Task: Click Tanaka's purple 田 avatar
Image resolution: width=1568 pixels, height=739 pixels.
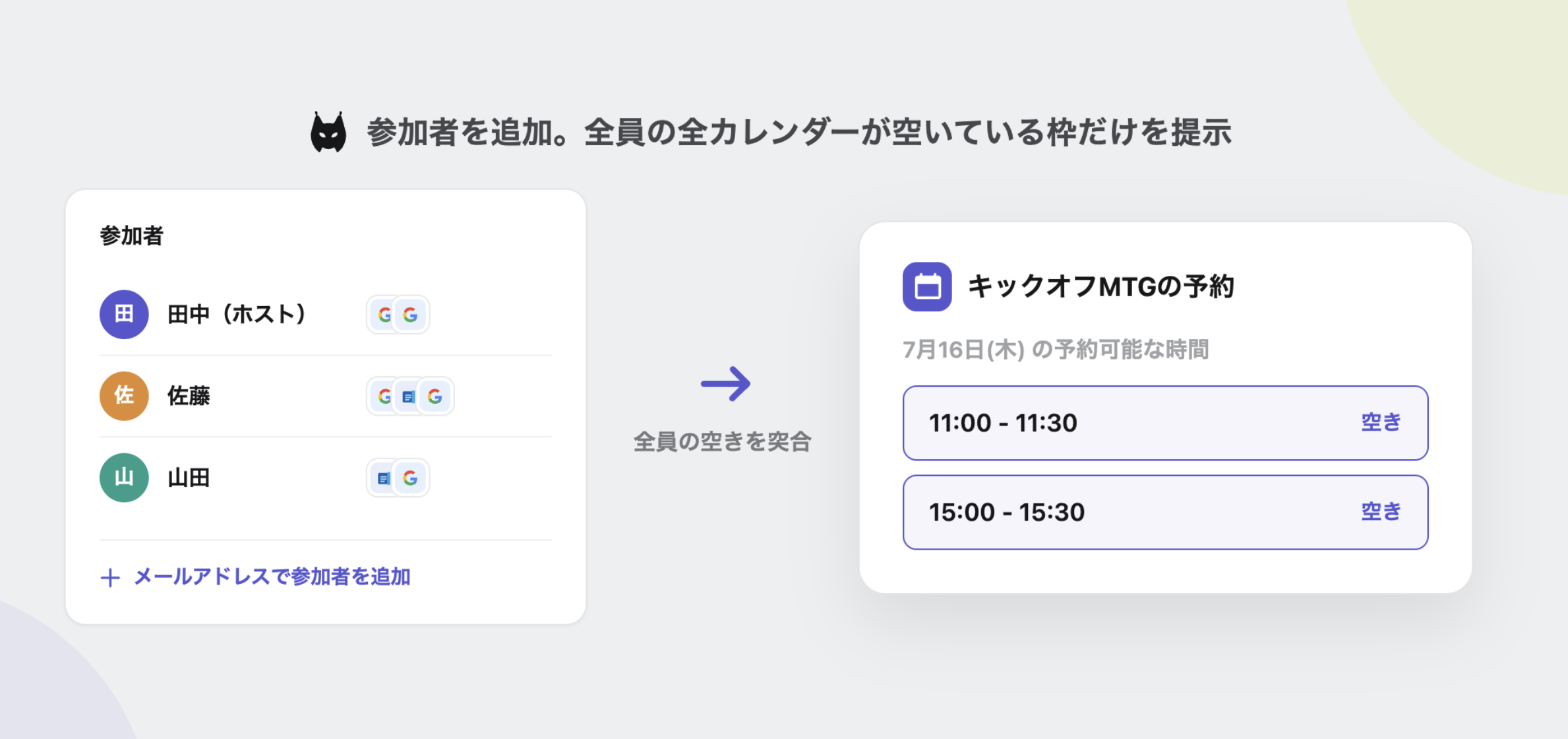Action: point(124,314)
